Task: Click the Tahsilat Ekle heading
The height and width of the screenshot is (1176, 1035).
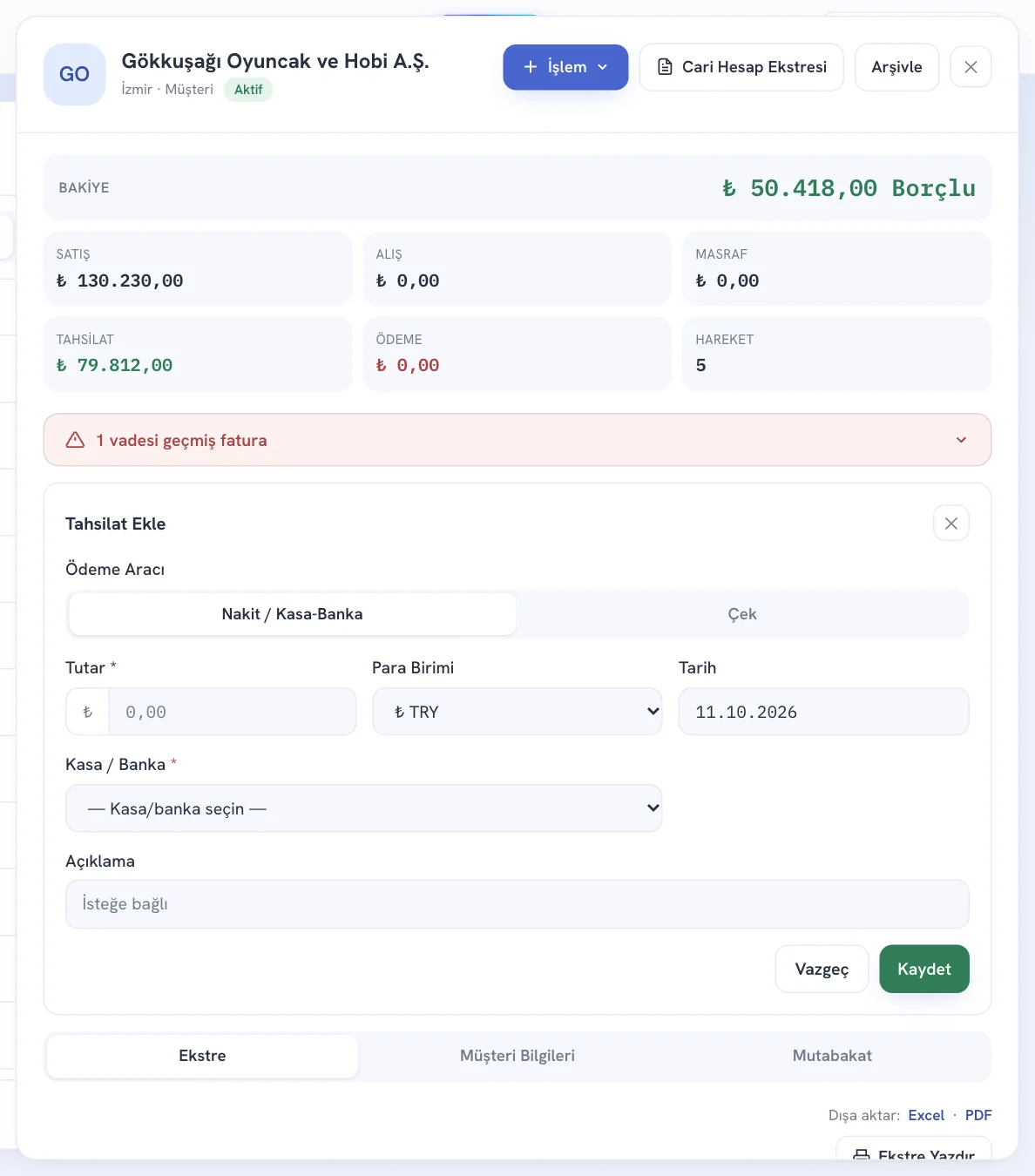Action: tap(115, 524)
